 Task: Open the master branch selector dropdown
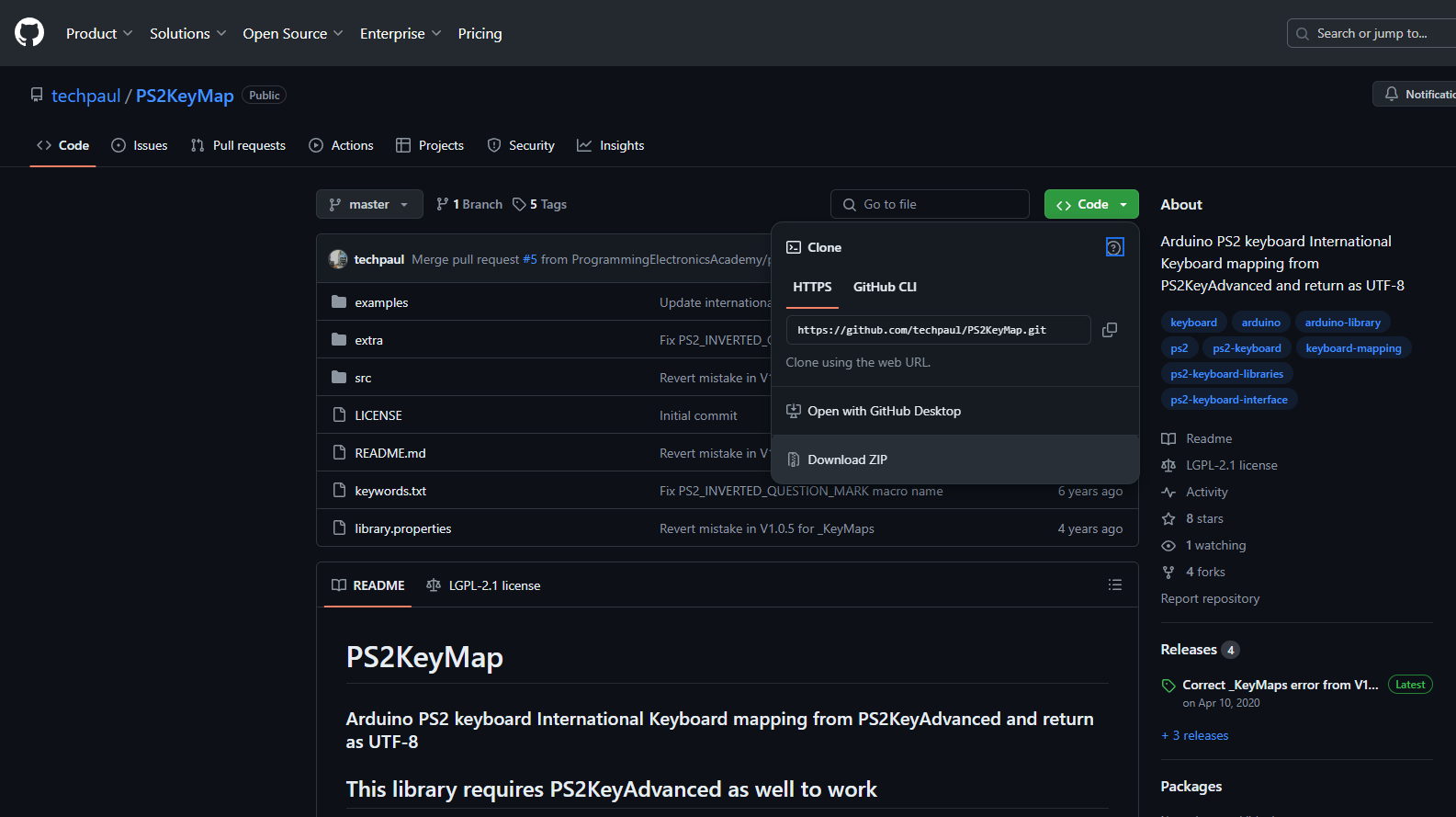point(369,204)
